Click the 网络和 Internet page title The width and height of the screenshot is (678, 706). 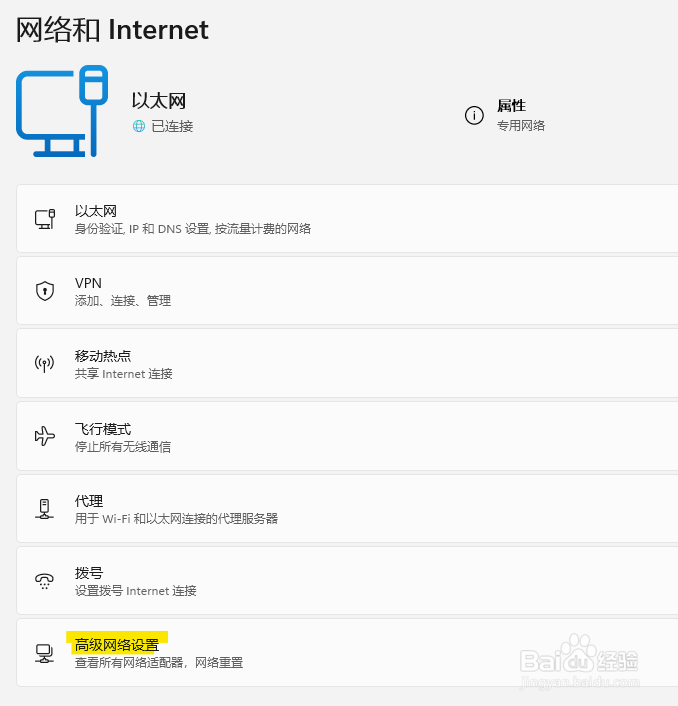[112, 30]
